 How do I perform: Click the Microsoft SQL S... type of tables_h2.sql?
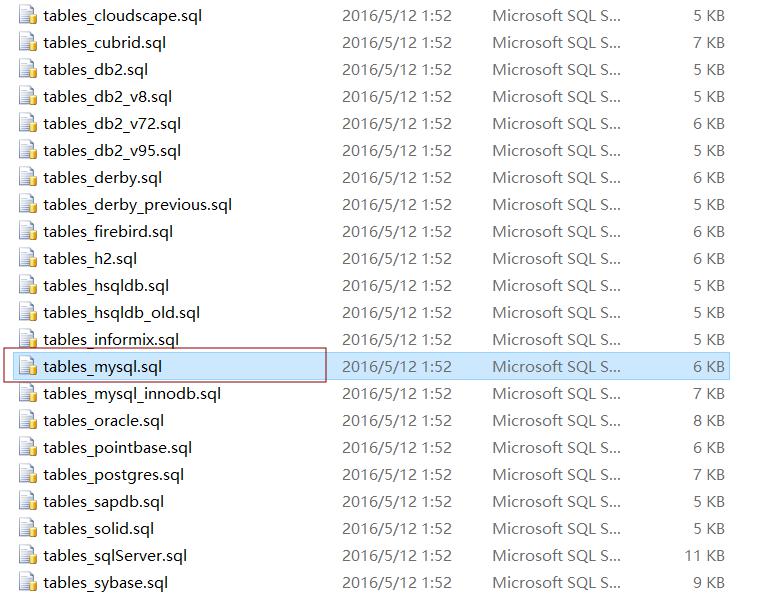click(556, 258)
